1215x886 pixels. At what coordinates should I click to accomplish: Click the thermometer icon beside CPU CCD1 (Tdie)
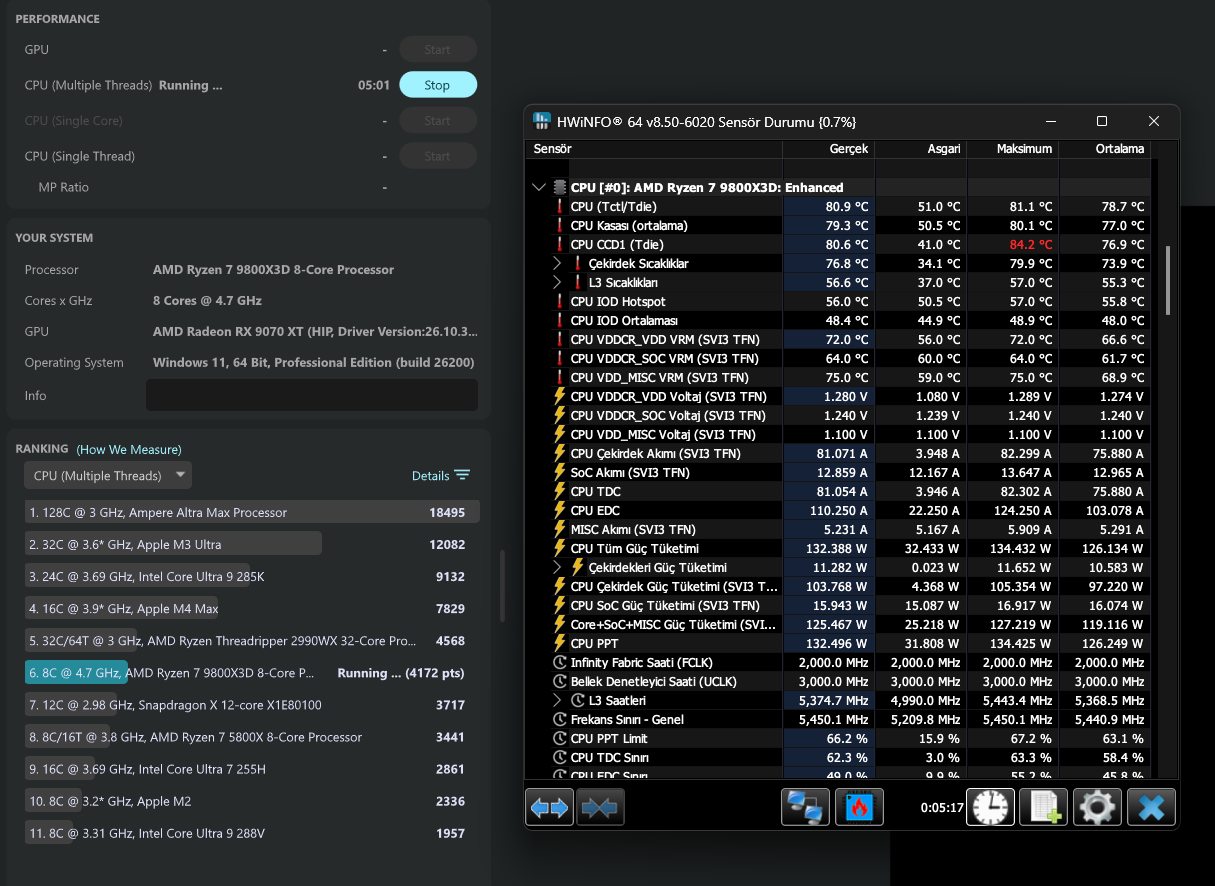[560, 245]
